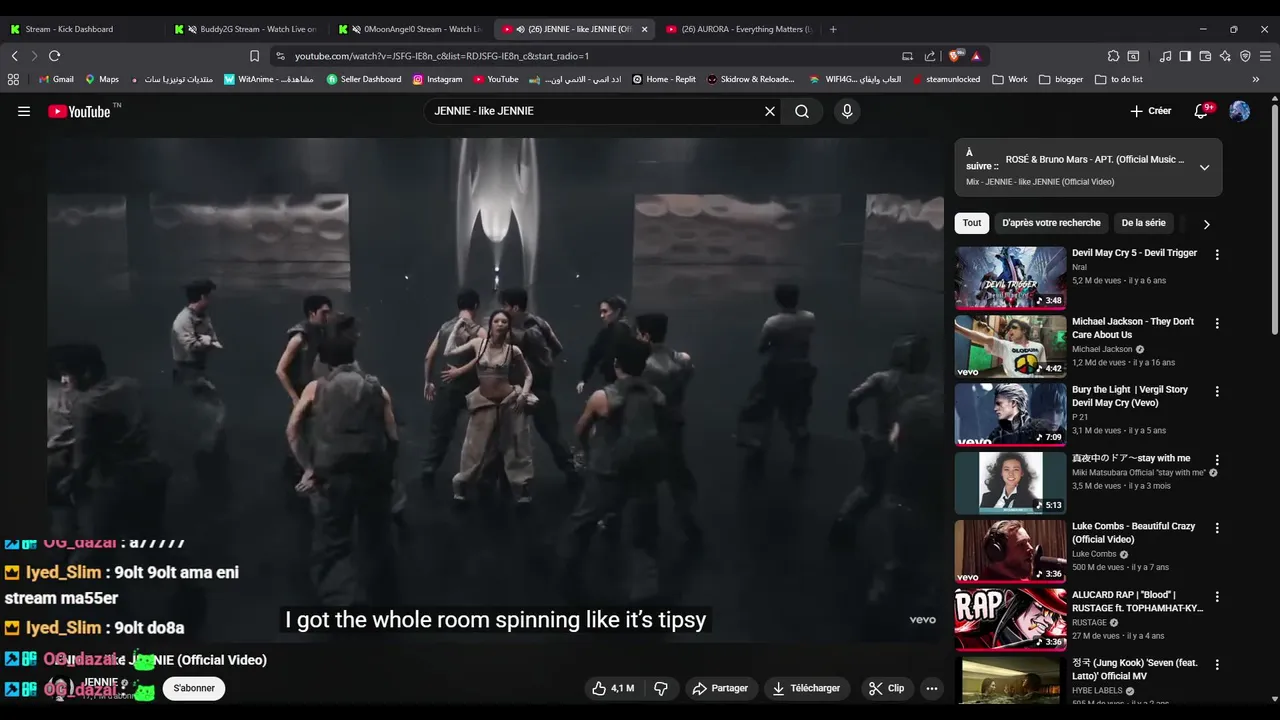This screenshot has width=1280, height=720.
Task: Click the Clip button
Action: coord(886,688)
